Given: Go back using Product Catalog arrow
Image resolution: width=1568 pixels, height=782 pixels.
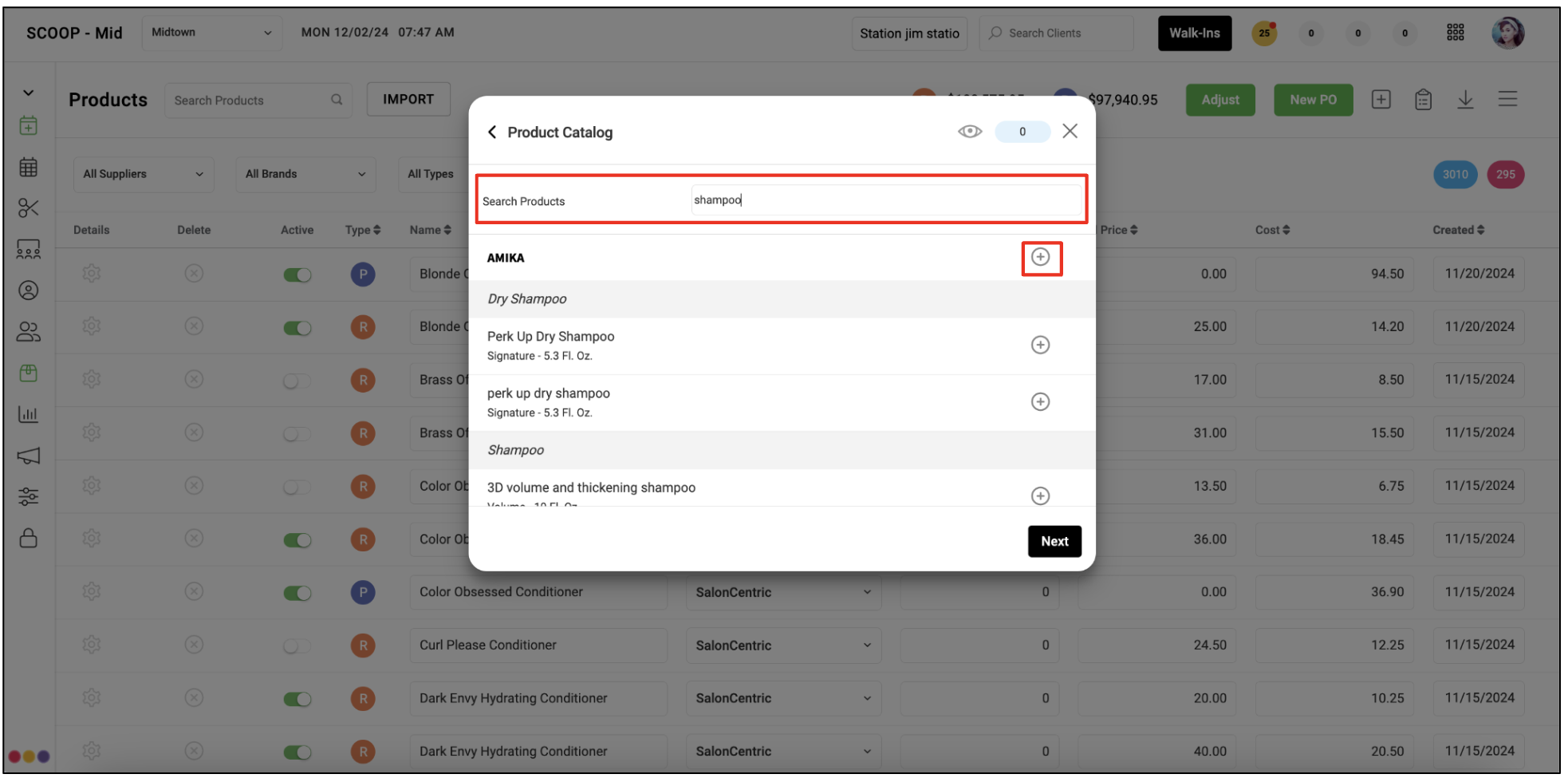Looking at the screenshot, I should point(492,132).
